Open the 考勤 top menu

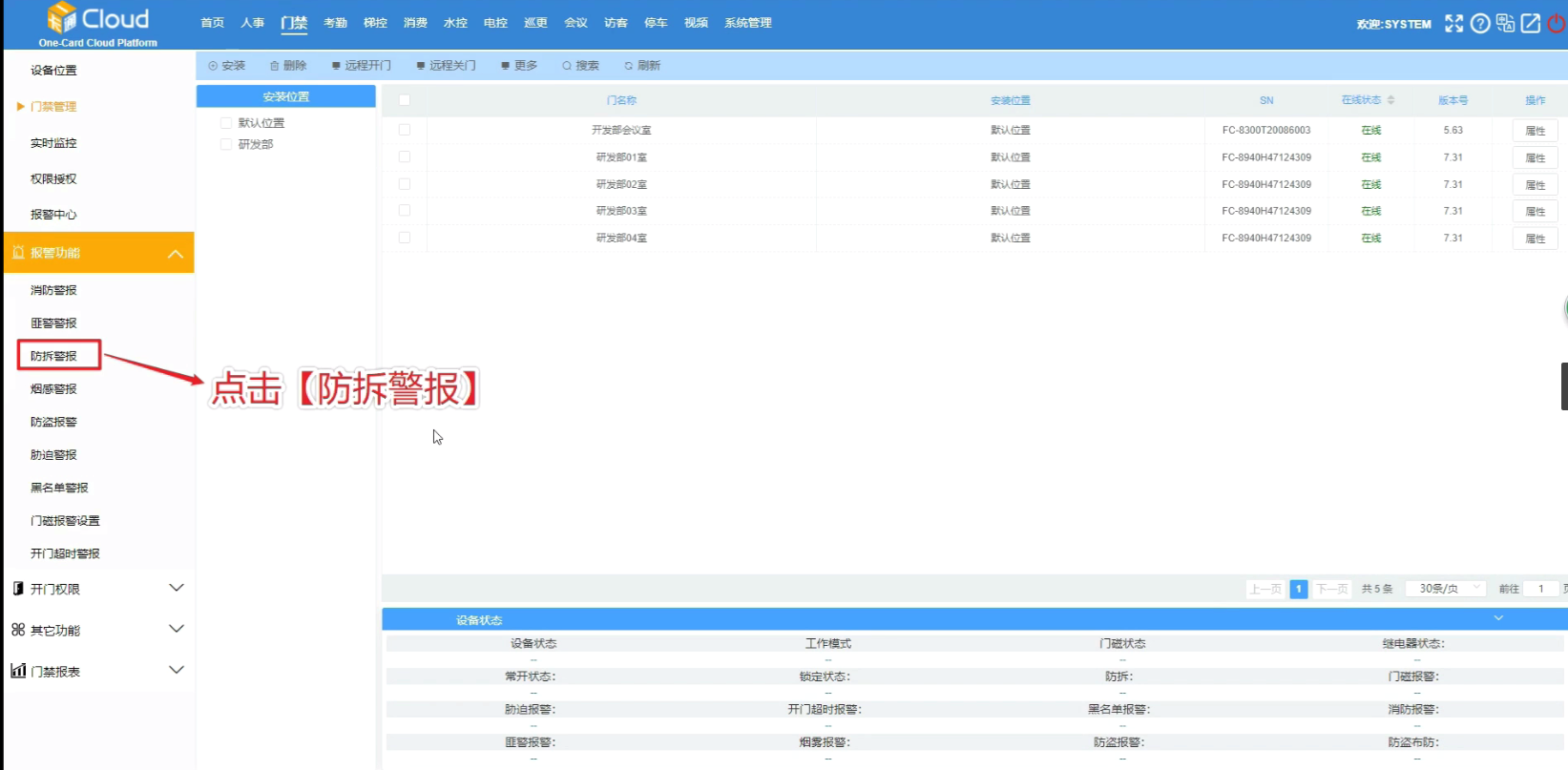tap(335, 23)
